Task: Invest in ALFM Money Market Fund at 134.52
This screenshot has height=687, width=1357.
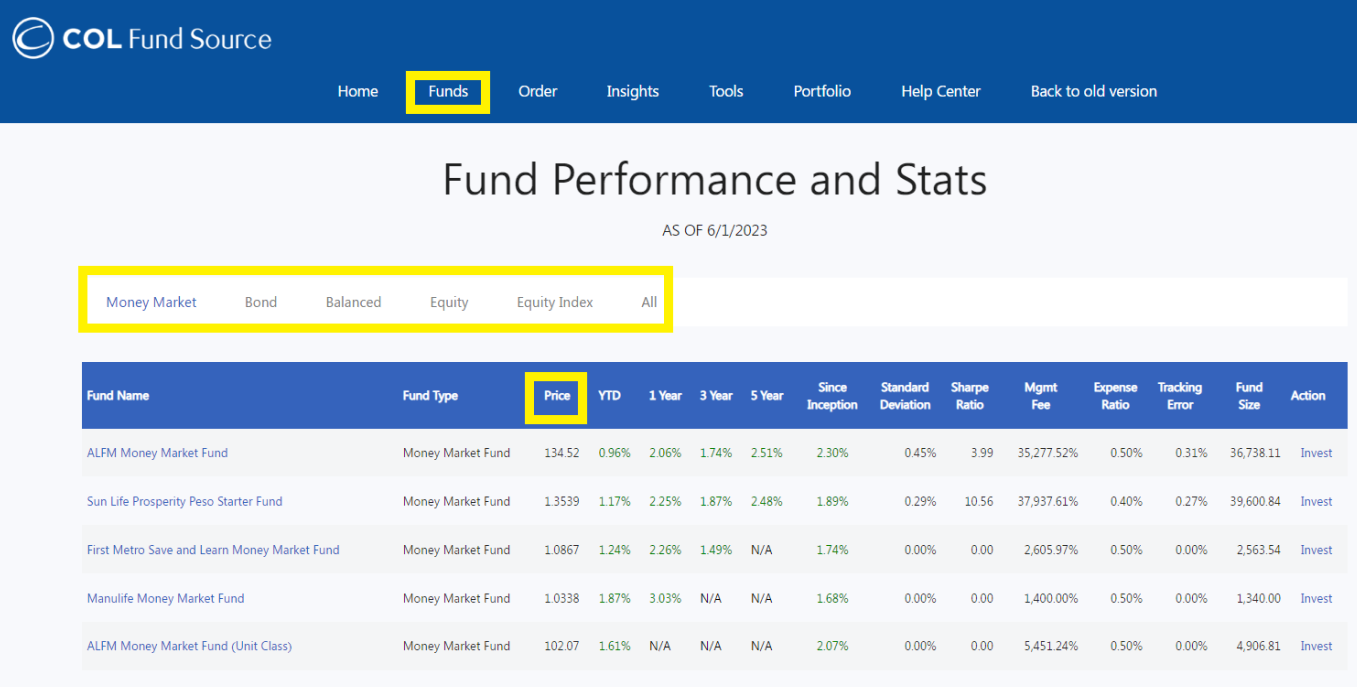Action: point(1316,453)
